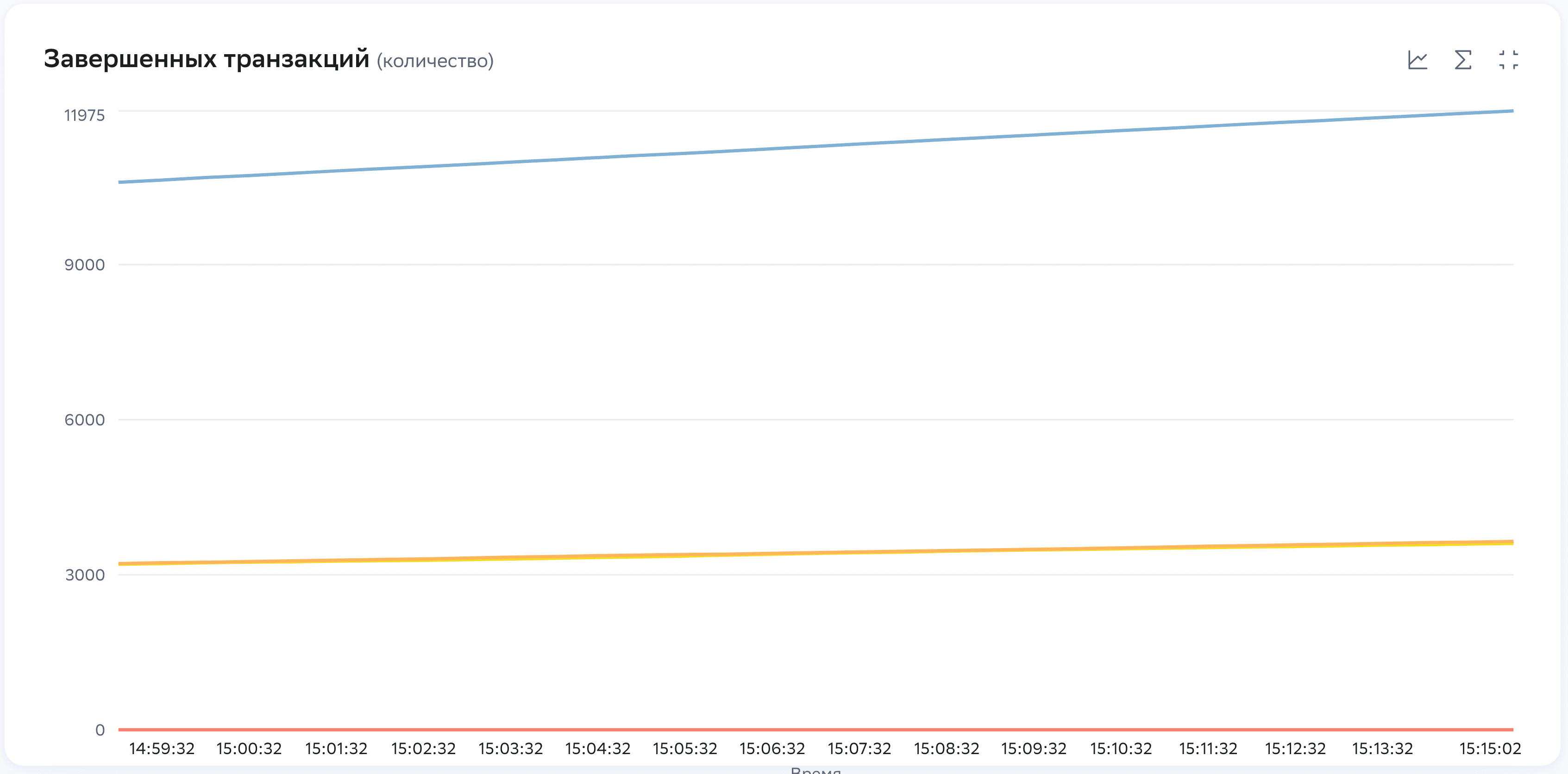Click the 15:07:32 time tick
Screen dimensions: 1568x774
(859, 749)
